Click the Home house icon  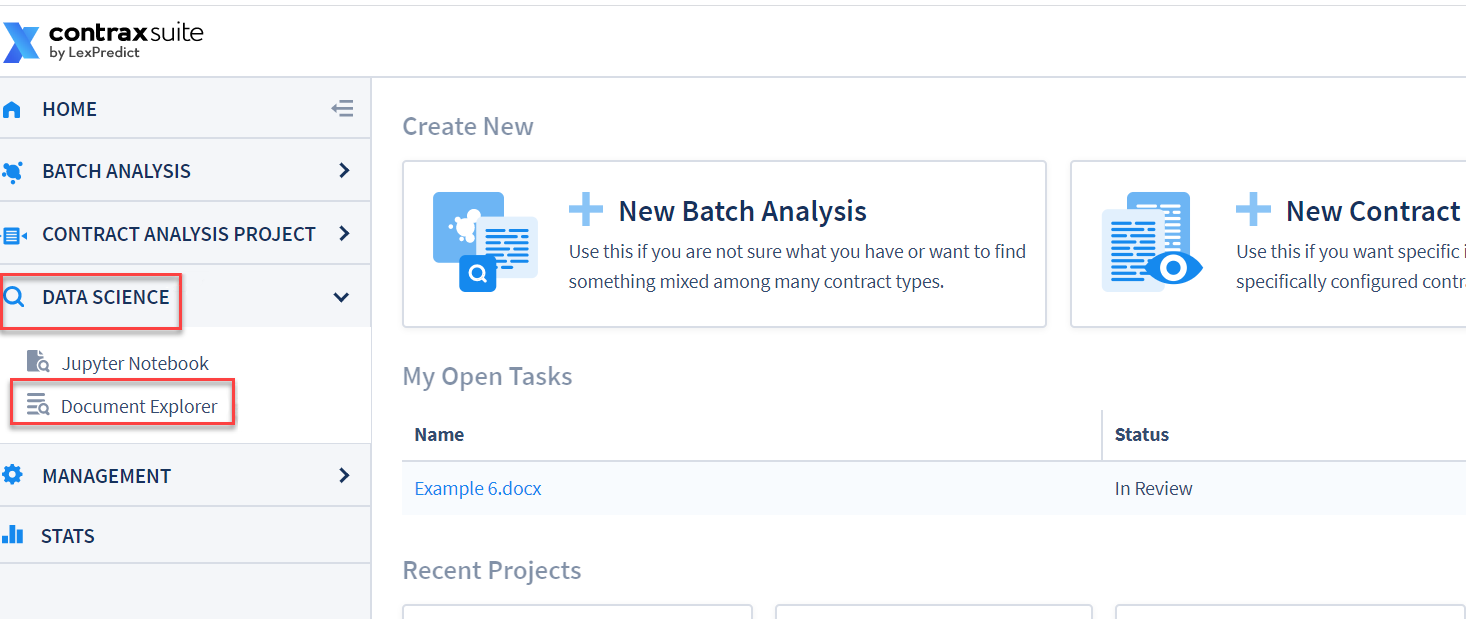(x=12, y=110)
